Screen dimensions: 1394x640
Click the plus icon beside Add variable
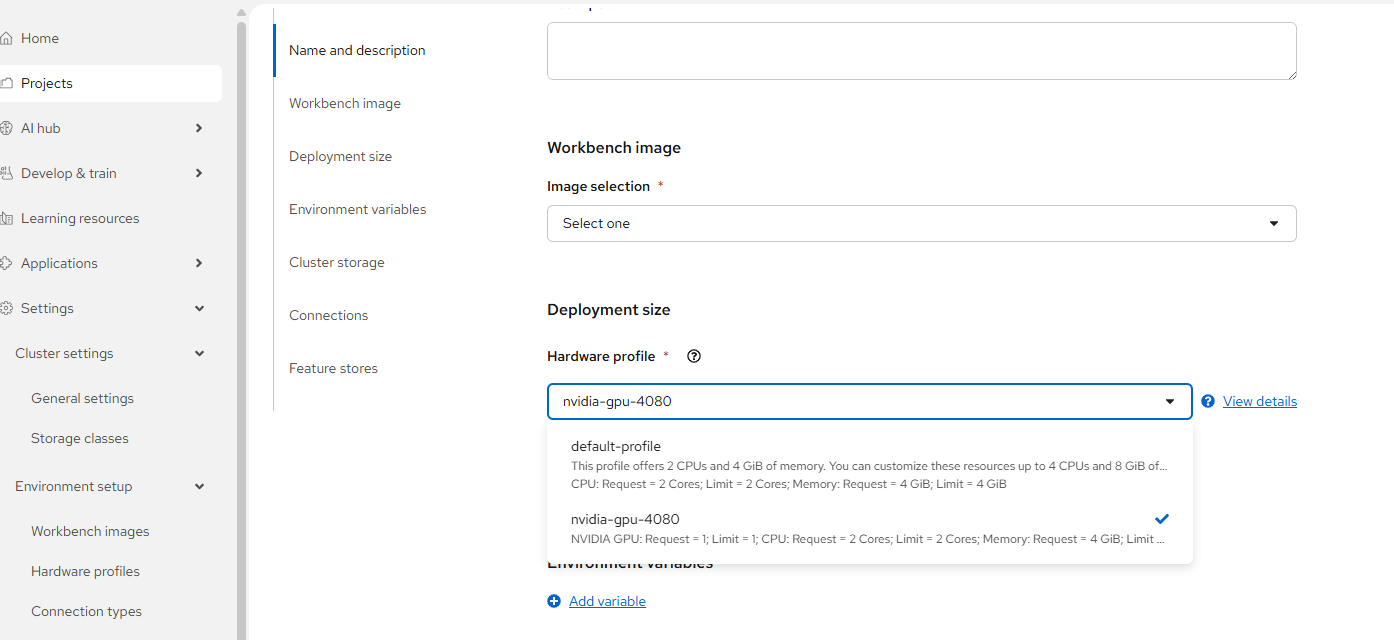tap(554, 601)
